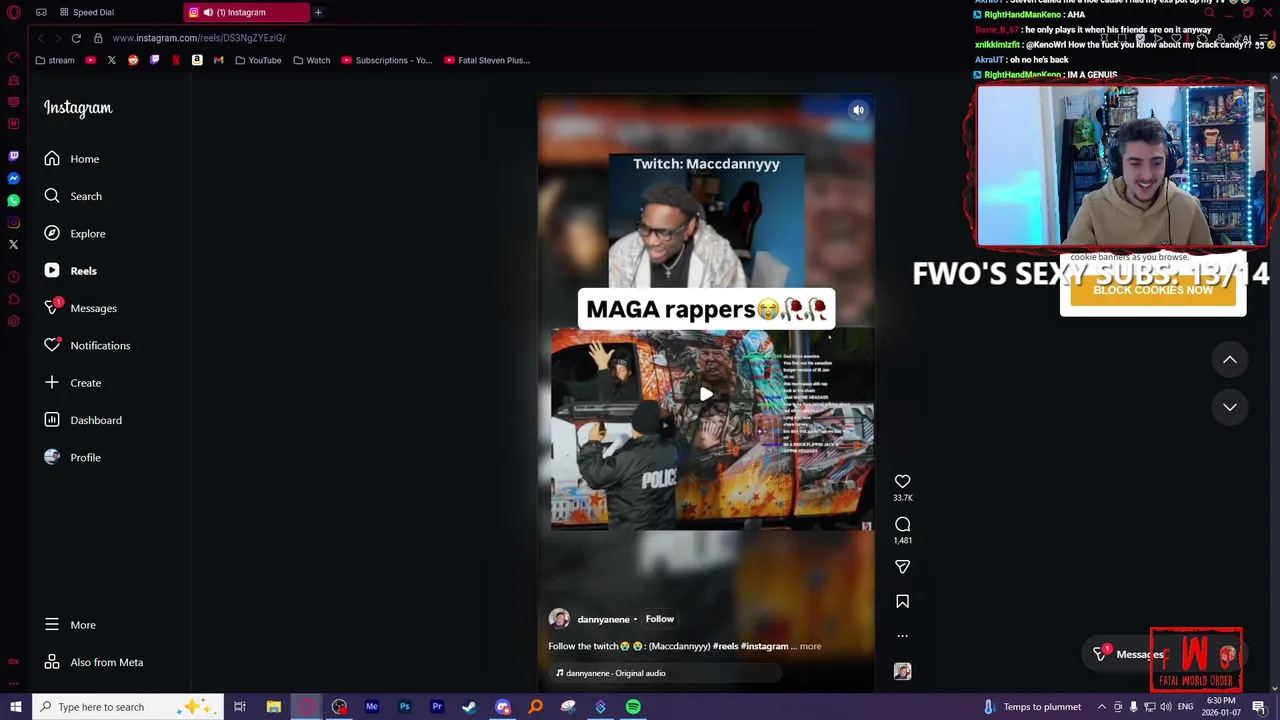Image resolution: width=1280 pixels, height=720 pixels.
Task: Save reel with bookmark icon
Action: (902, 601)
